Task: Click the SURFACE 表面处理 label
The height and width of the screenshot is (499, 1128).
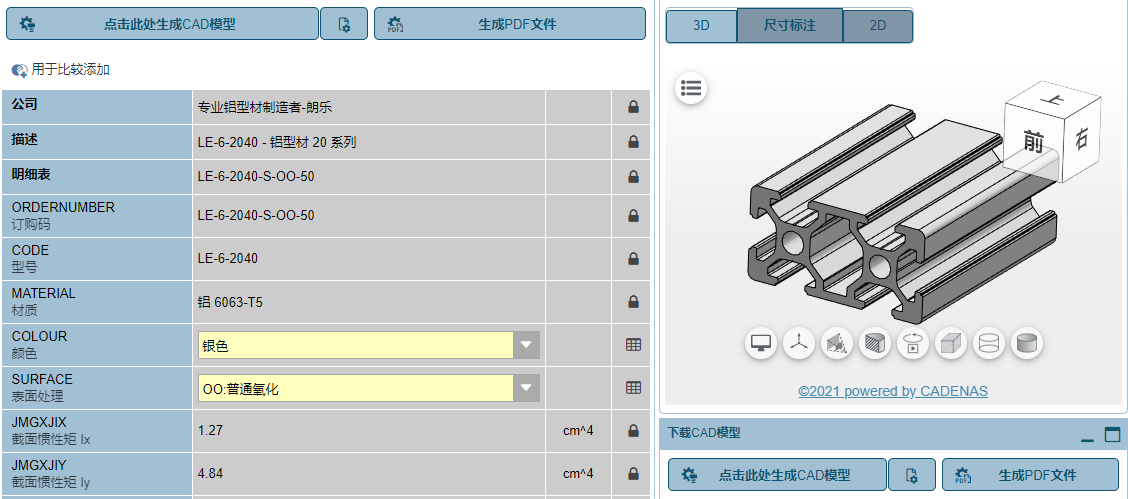Action: 42,388
